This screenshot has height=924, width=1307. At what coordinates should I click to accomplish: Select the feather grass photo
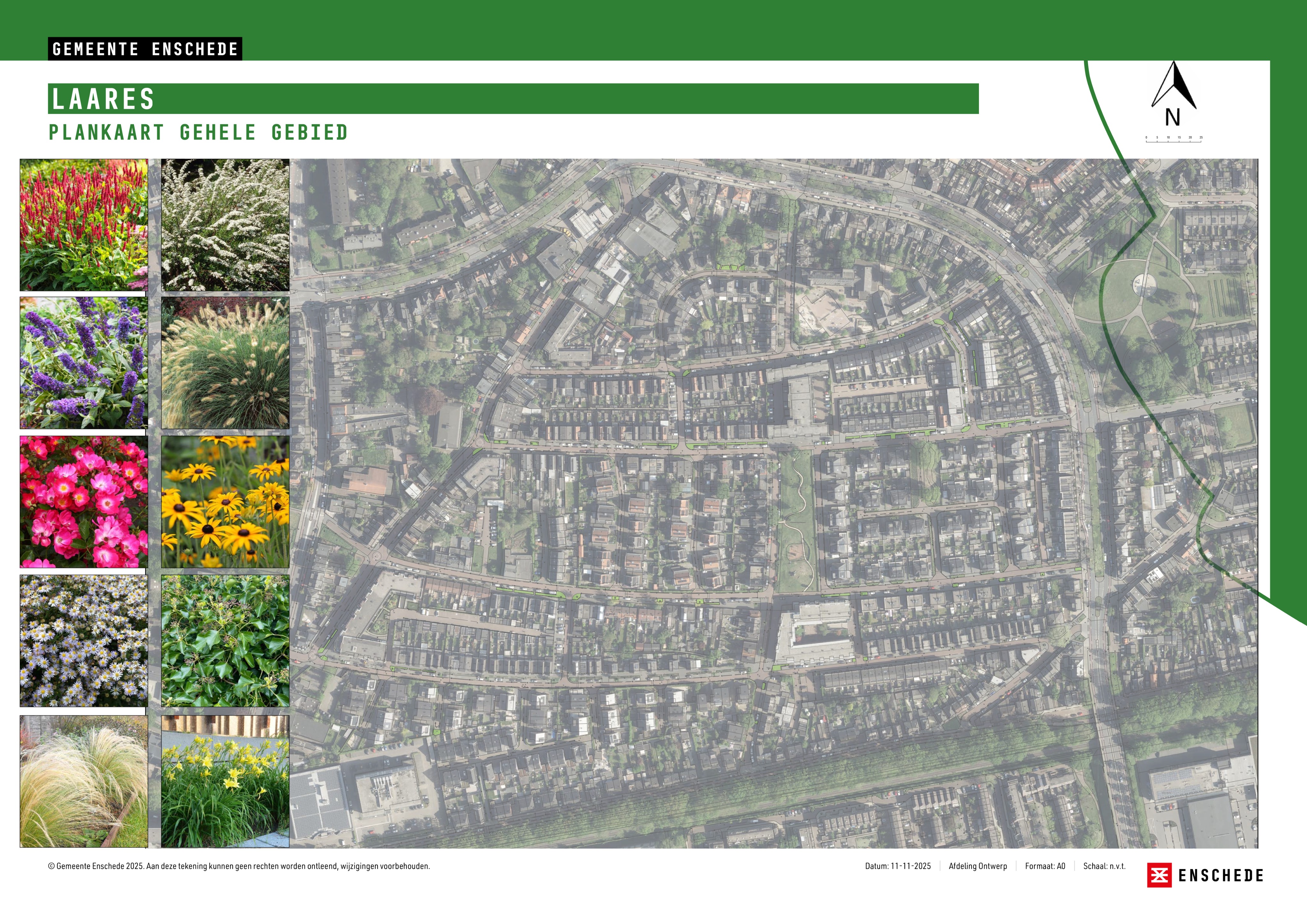click(84, 781)
